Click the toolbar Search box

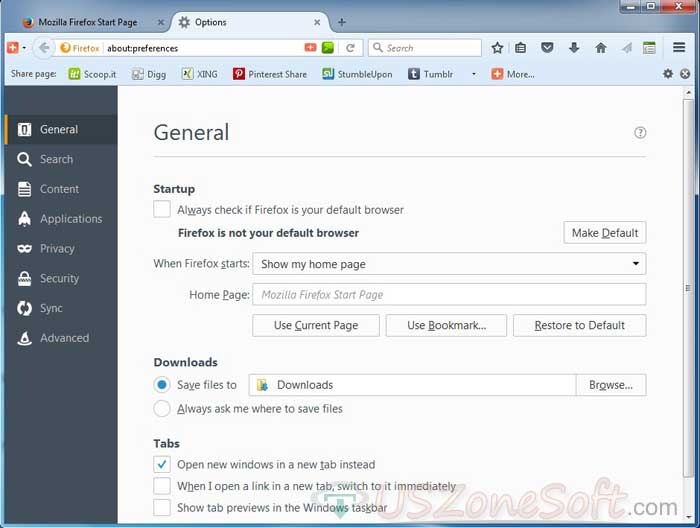(425, 48)
